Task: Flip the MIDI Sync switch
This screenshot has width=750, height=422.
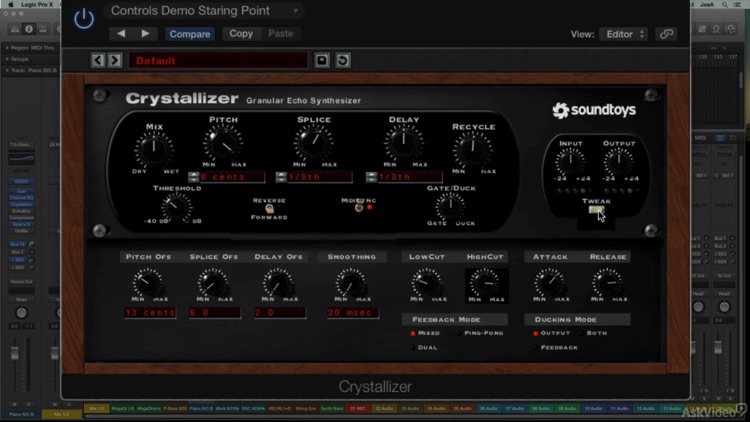Action: click(x=358, y=208)
